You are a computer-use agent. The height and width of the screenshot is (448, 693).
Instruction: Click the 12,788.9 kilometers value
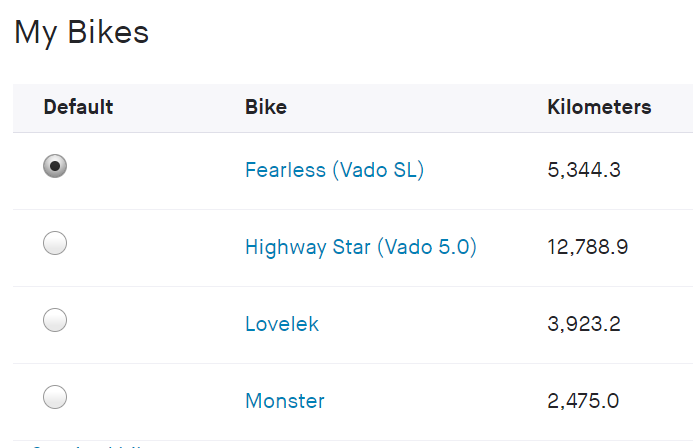(x=588, y=247)
